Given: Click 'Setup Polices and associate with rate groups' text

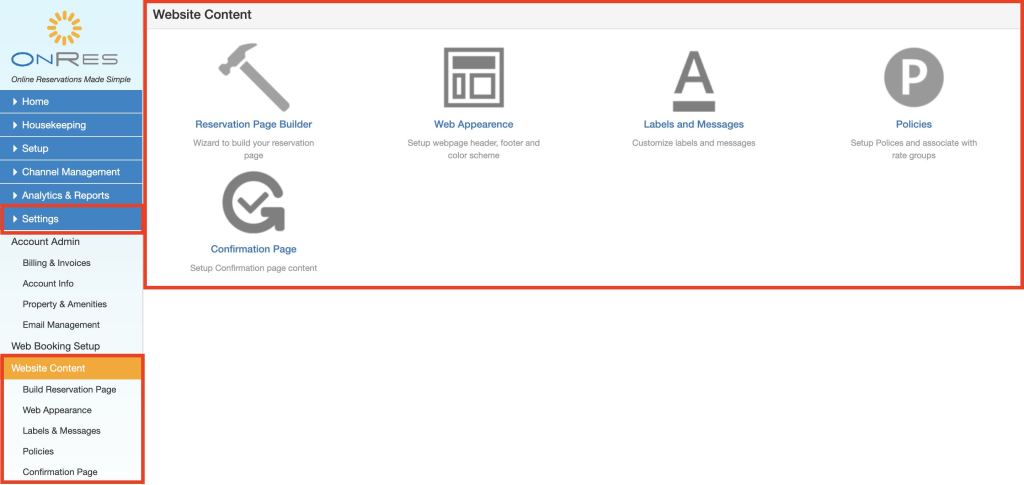Looking at the screenshot, I should click(x=914, y=149).
